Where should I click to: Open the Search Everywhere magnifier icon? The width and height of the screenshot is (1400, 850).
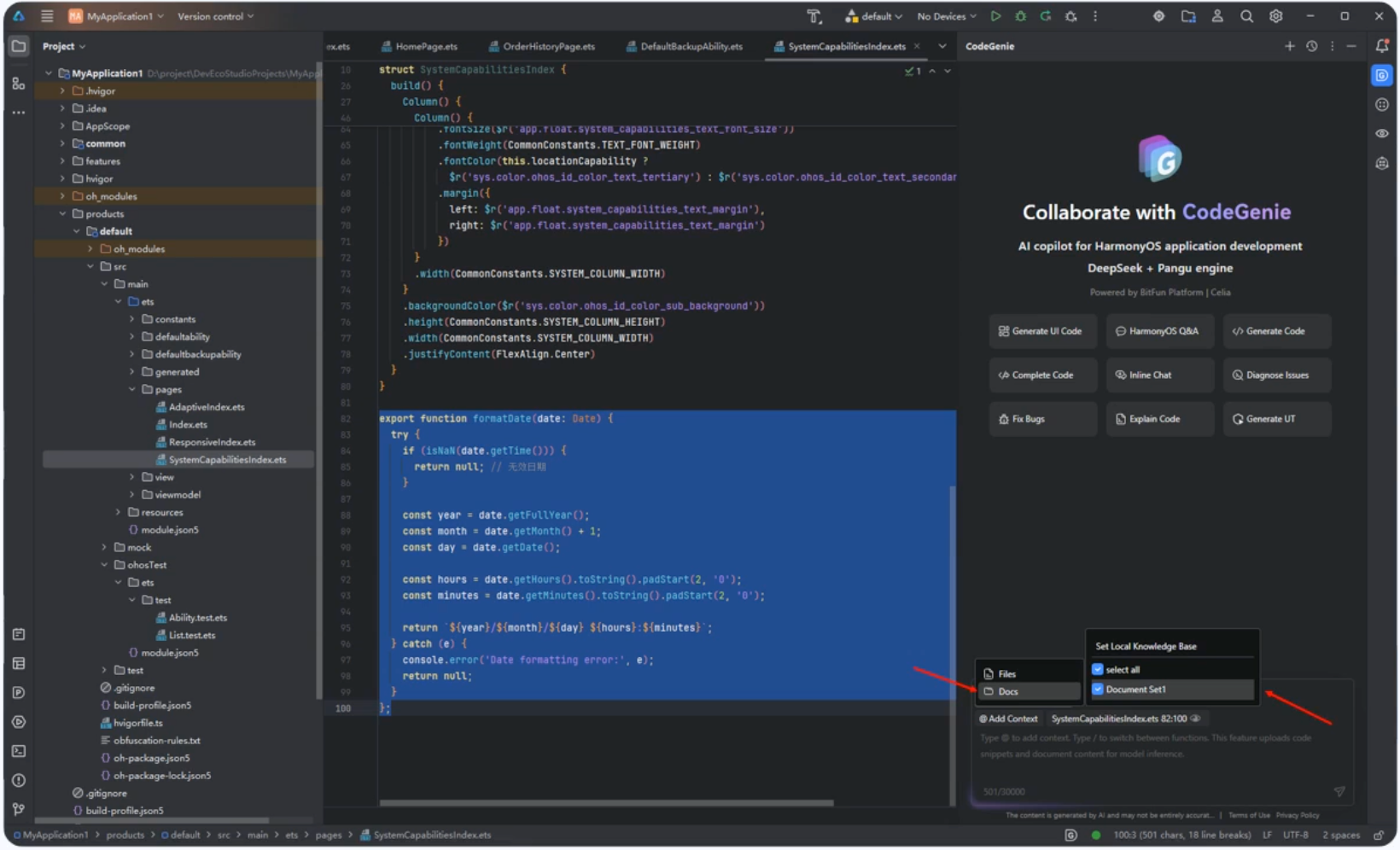point(1246,16)
